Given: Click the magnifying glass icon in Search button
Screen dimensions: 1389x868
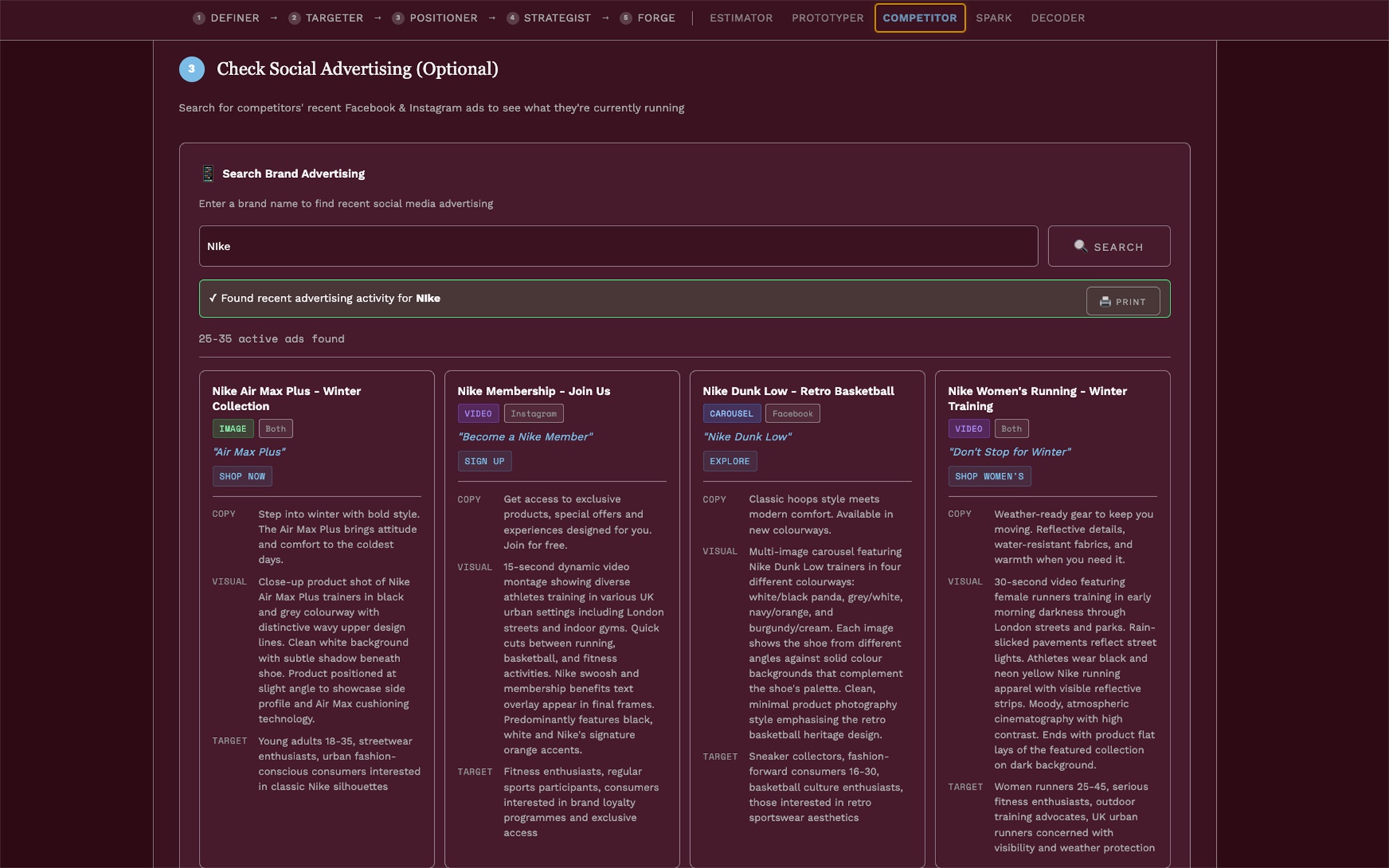Looking at the screenshot, I should pyautogui.click(x=1080, y=246).
